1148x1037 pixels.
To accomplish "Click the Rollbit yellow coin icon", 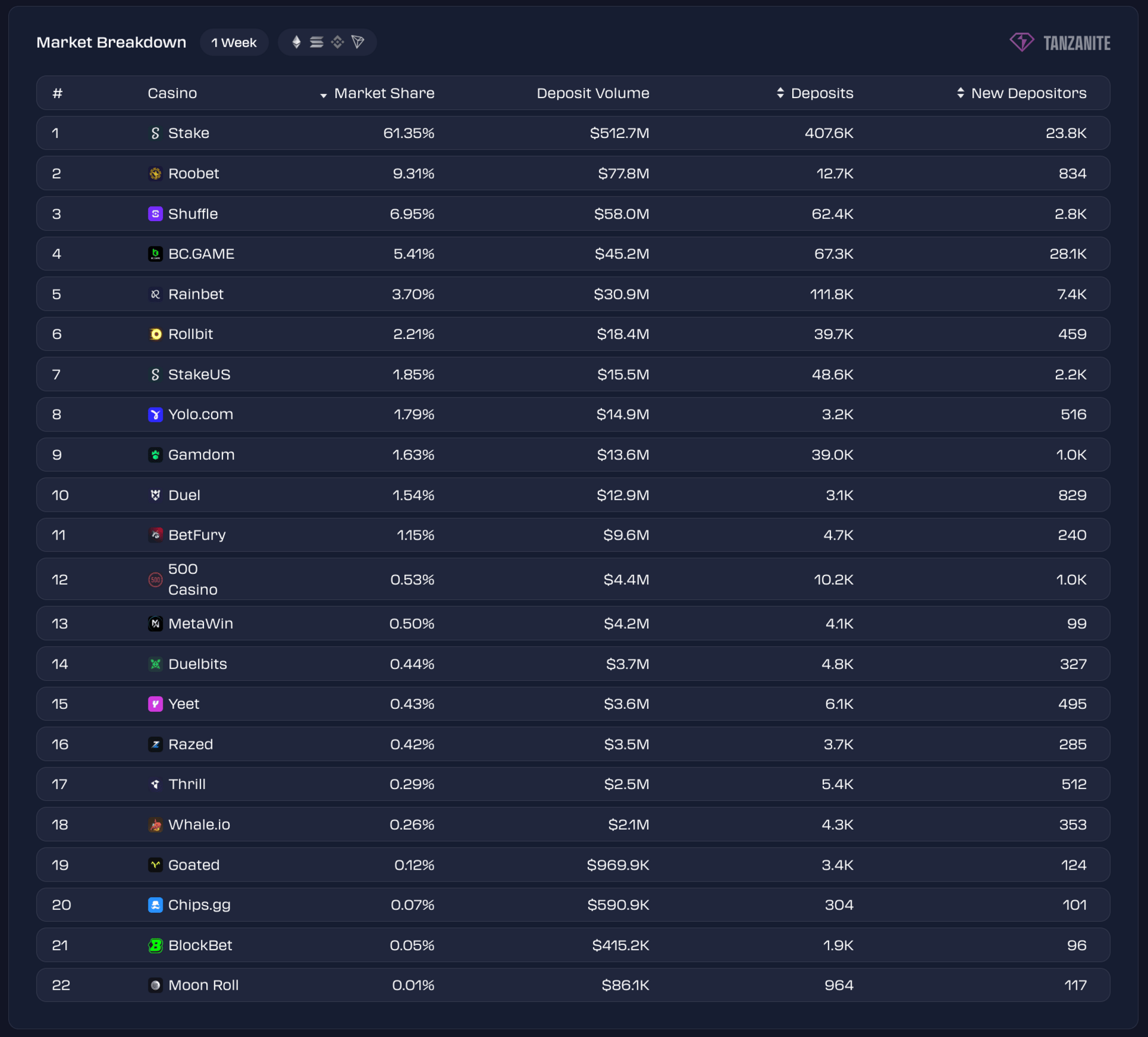I will pos(155,334).
